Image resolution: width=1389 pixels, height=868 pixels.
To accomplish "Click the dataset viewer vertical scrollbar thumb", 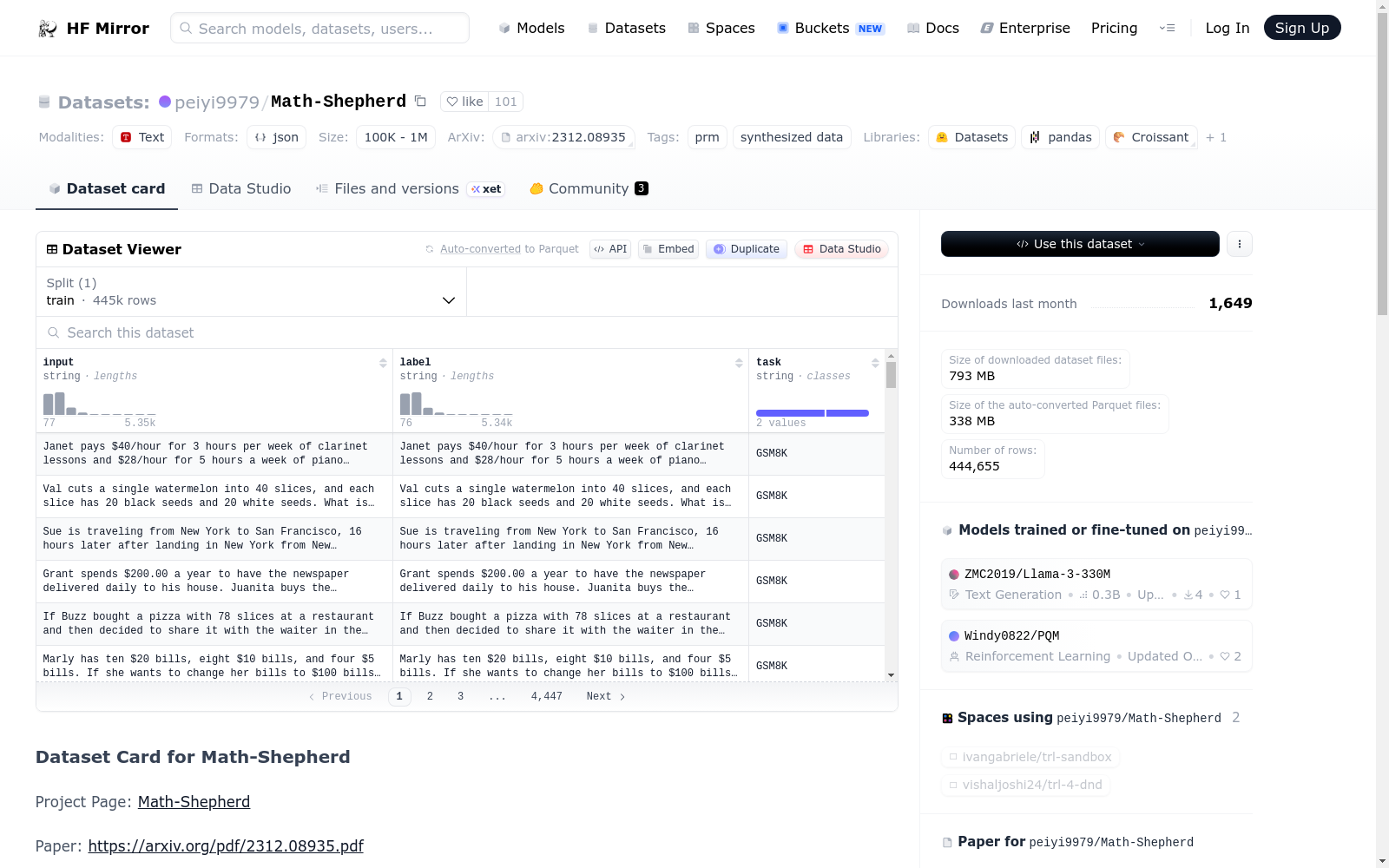I will coord(891,375).
